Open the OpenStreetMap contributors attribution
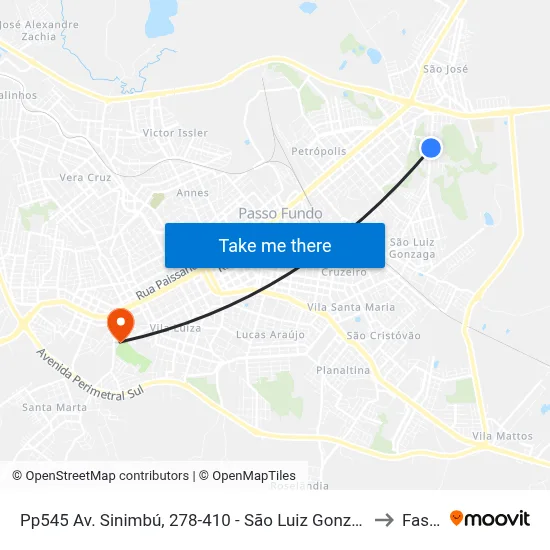Image resolution: width=550 pixels, height=550 pixels. (100, 476)
